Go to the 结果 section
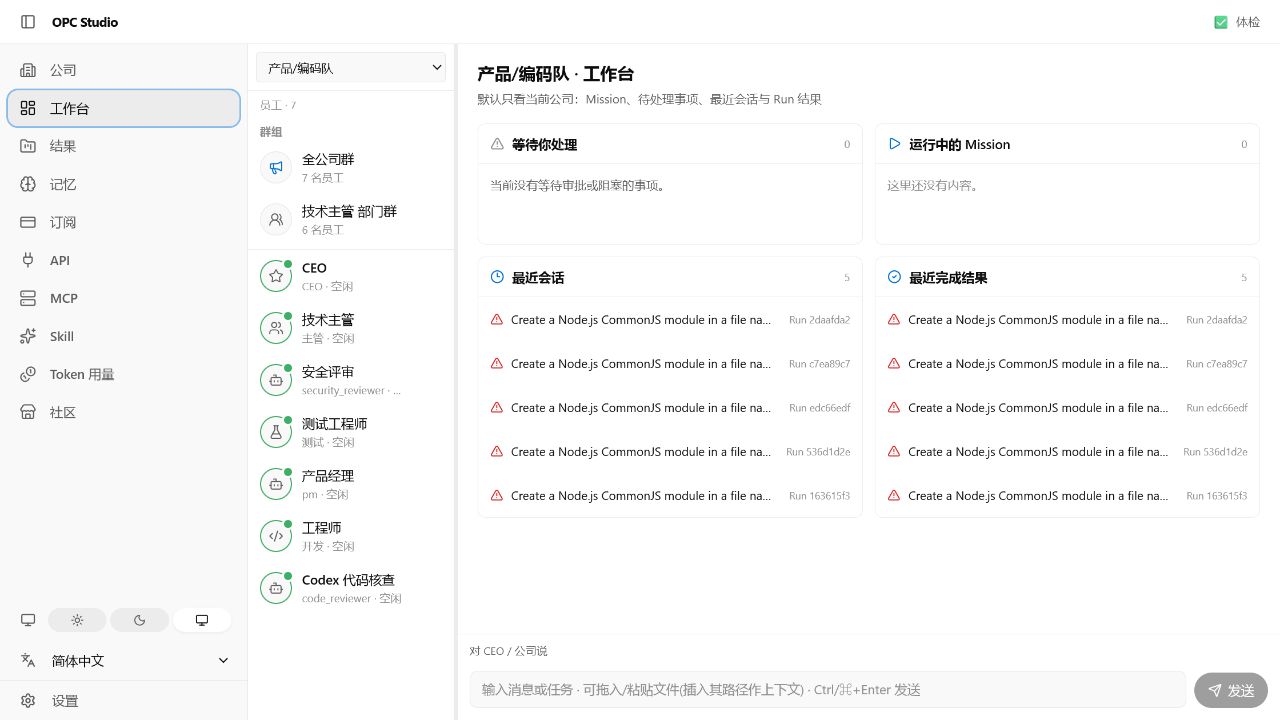This screenshot has width=1280, height=720. coord(124,146)
